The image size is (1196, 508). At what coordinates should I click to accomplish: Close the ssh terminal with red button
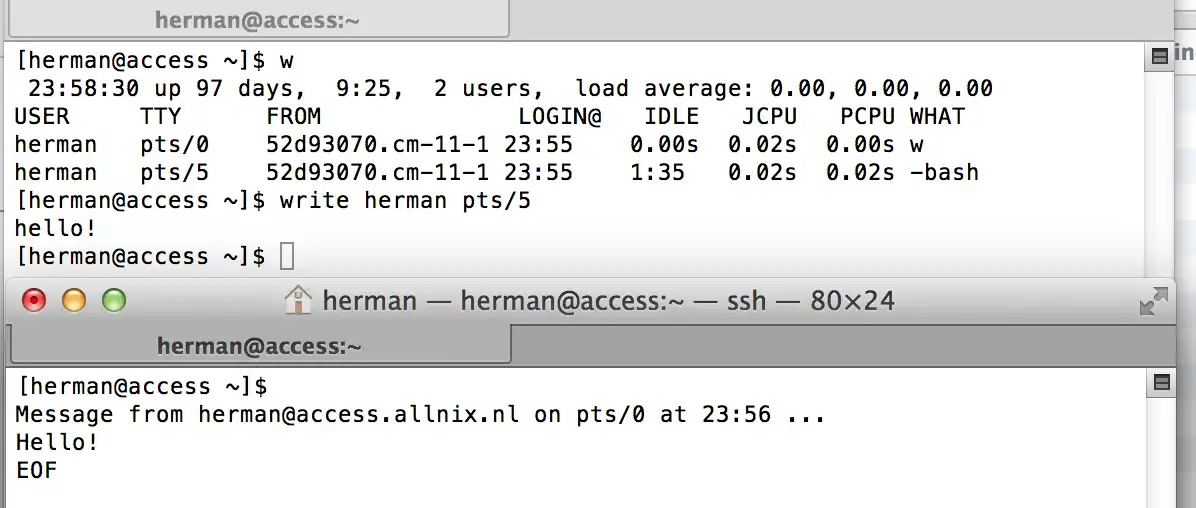tap(34, 301)
